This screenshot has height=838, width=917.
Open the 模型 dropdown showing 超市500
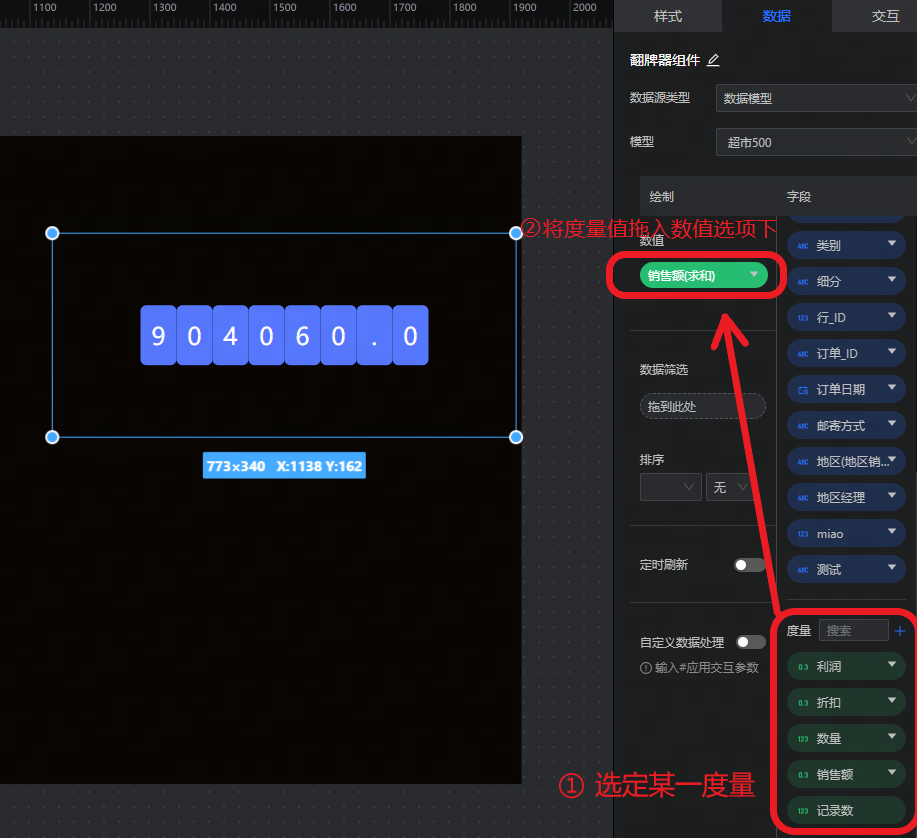pyautogui.click(x=816, y=142)
